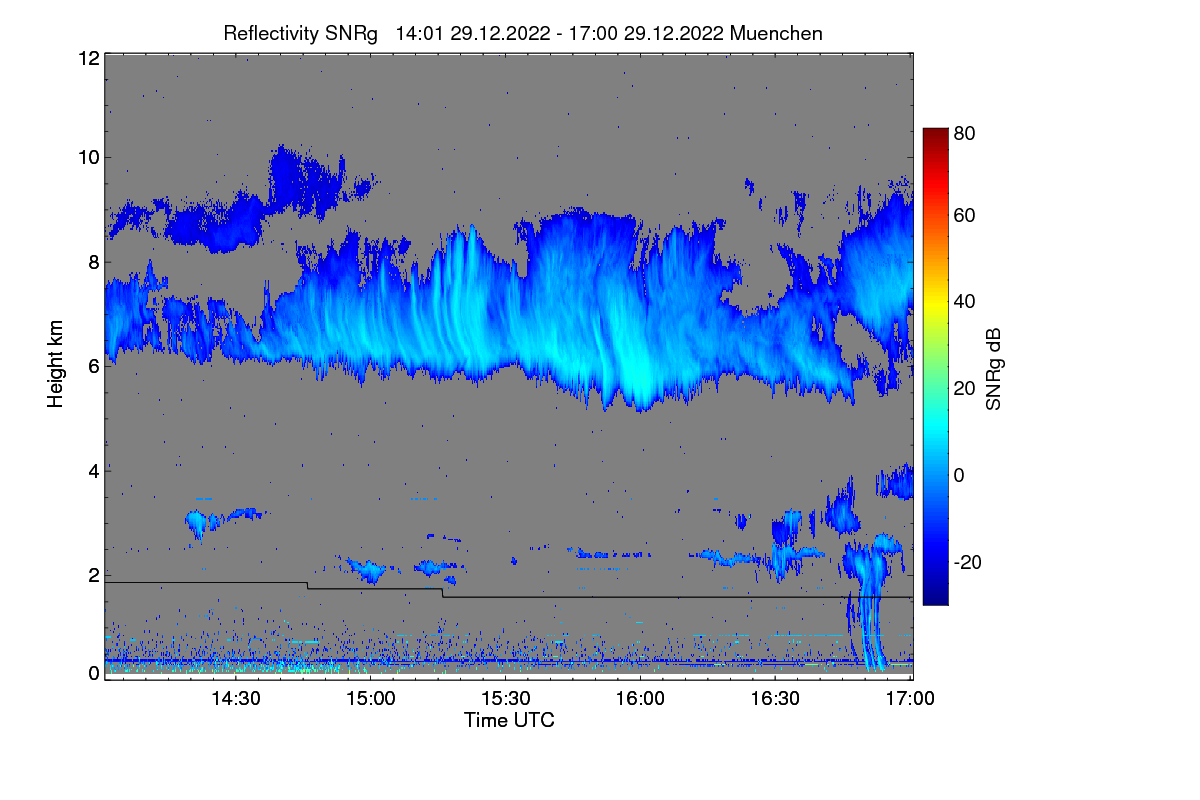Click the 16:00 time tick label
This screenshot has height=800, width=1200.
pos(641,699)
